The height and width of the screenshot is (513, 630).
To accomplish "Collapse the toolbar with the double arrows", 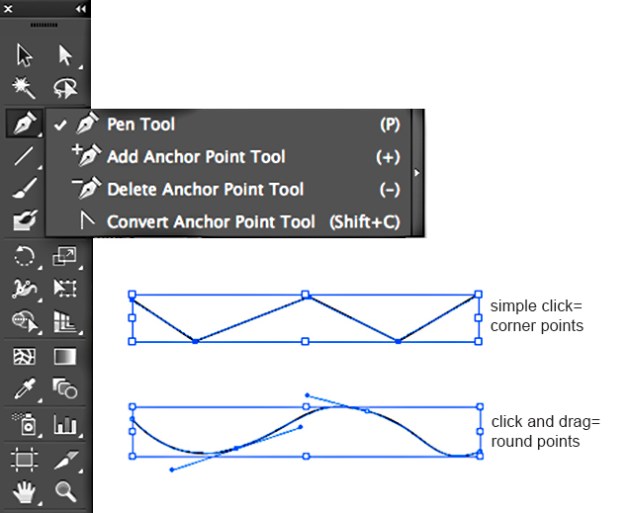I will click(81, 9).
